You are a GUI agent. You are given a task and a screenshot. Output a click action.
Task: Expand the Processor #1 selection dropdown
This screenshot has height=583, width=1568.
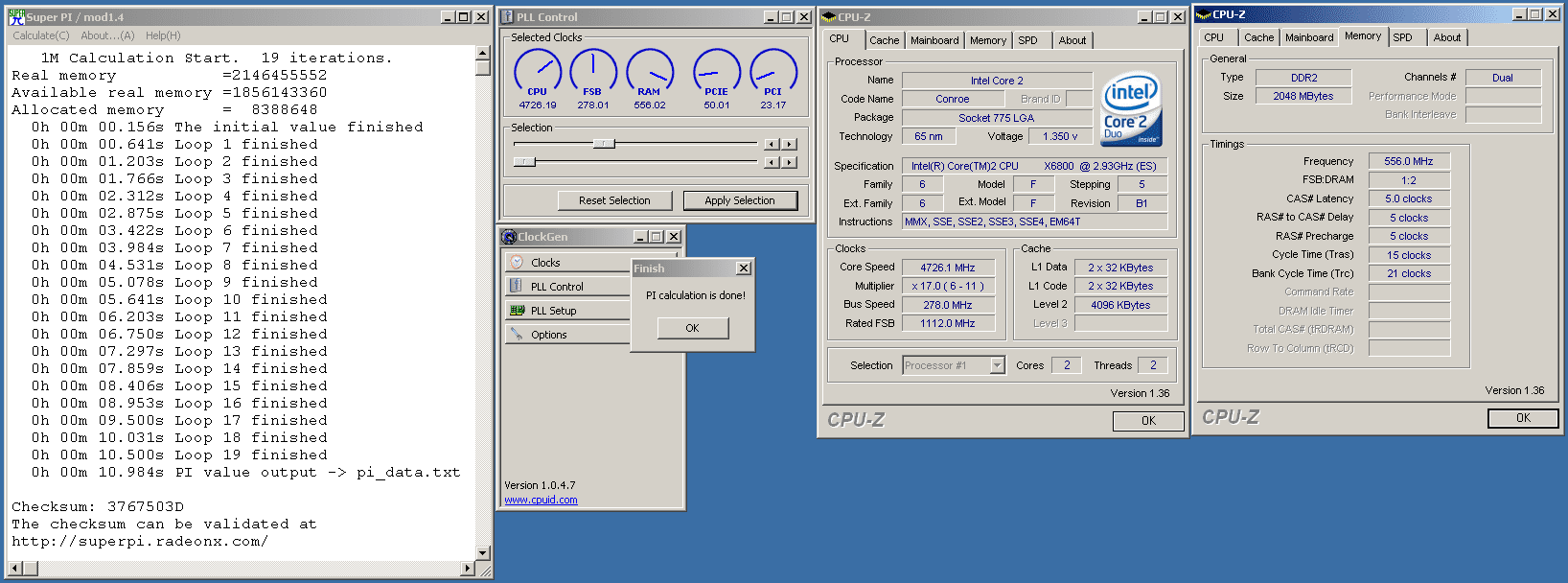pyautogui.click(x=997, y=365)
